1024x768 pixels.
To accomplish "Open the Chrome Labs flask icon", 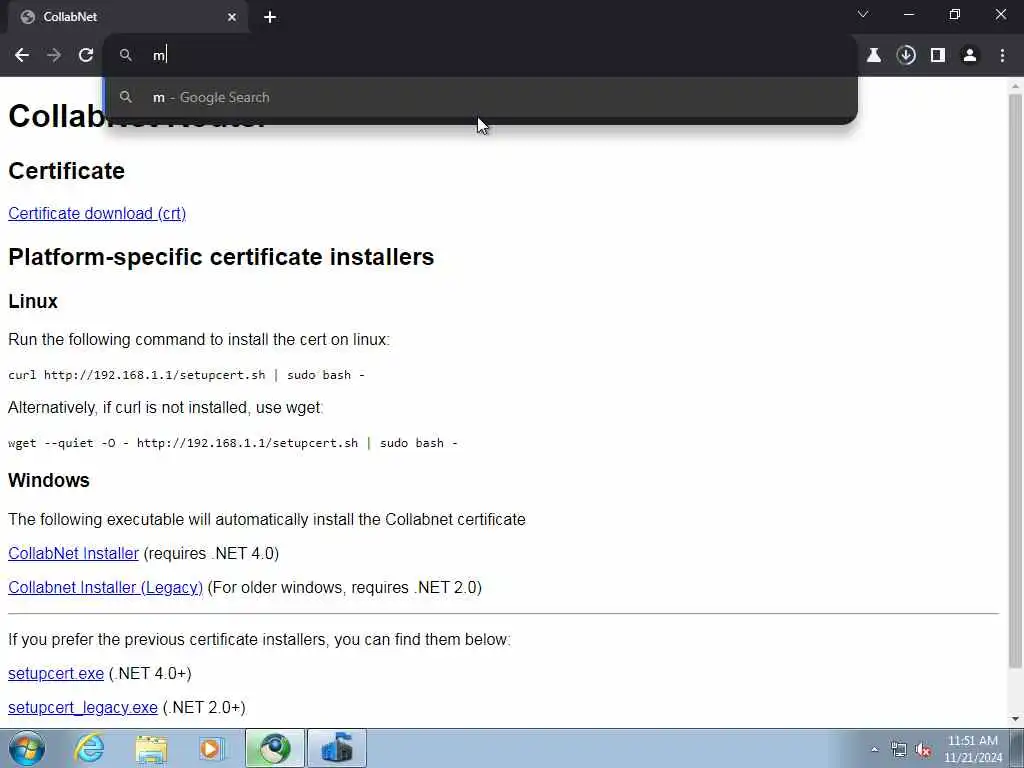I will click(874, 56).
